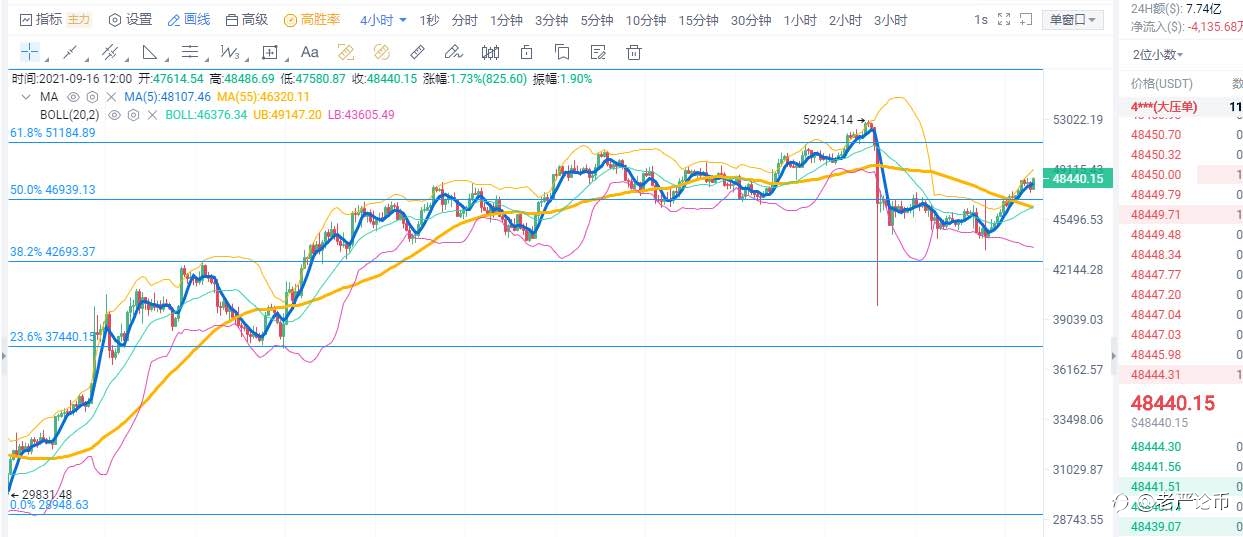
Task: Switch to 2小时 timeframe
Action: tap(845, 20)
